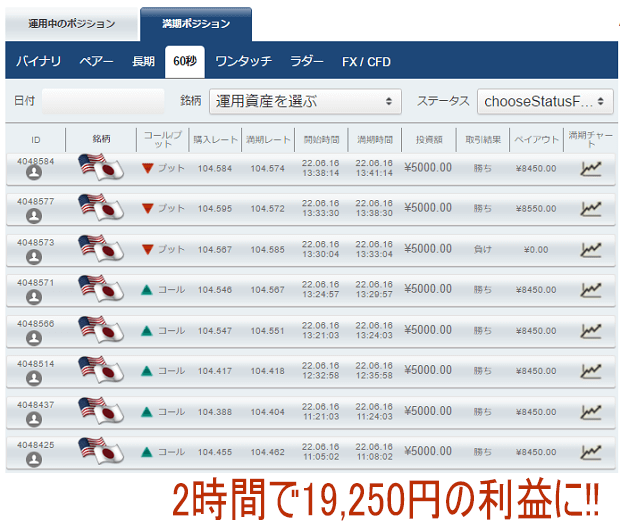Select the バイナリ option type tab
This screenshot has width=620, height=525.
[x=38, y=62]
